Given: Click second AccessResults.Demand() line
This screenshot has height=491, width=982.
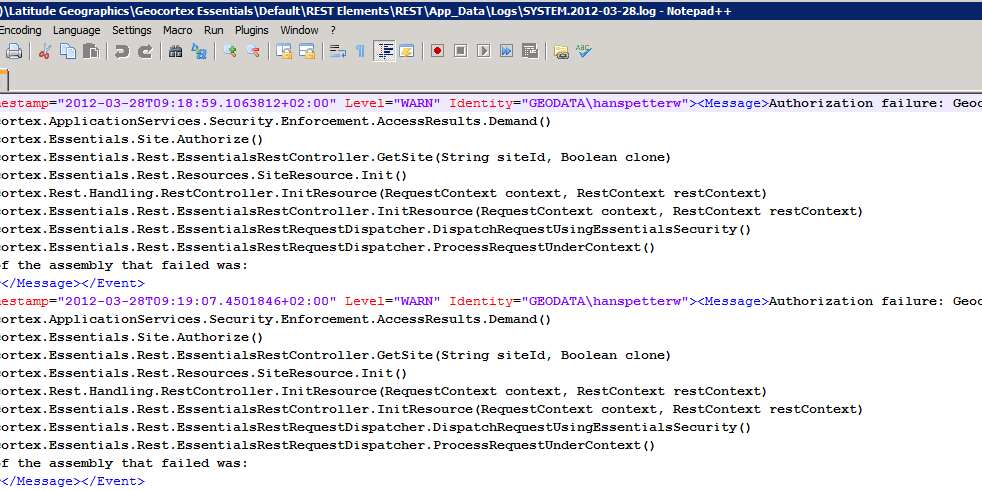Looking at the screenshot, I should [276, 319].
